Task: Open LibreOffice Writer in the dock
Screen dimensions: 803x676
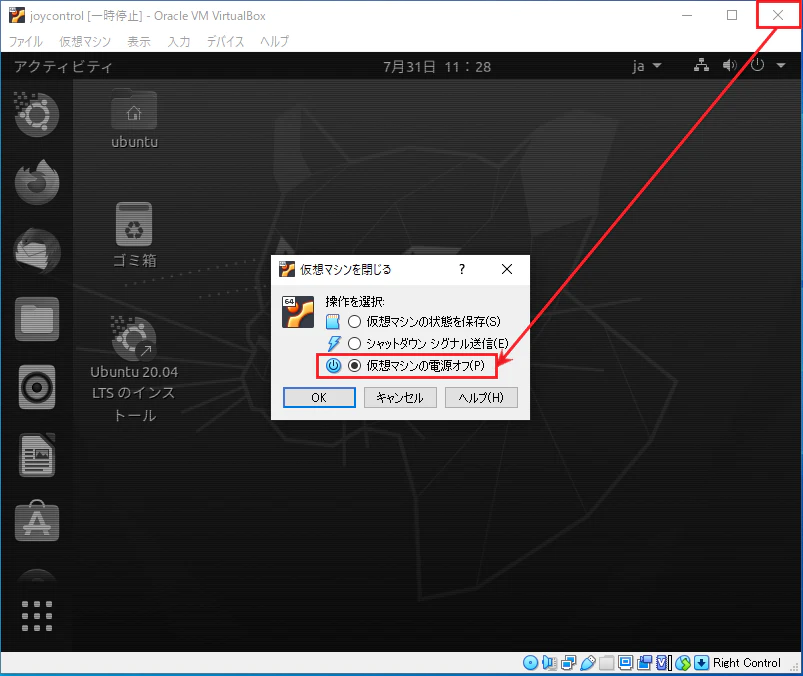Action: (x=37, y=455)
